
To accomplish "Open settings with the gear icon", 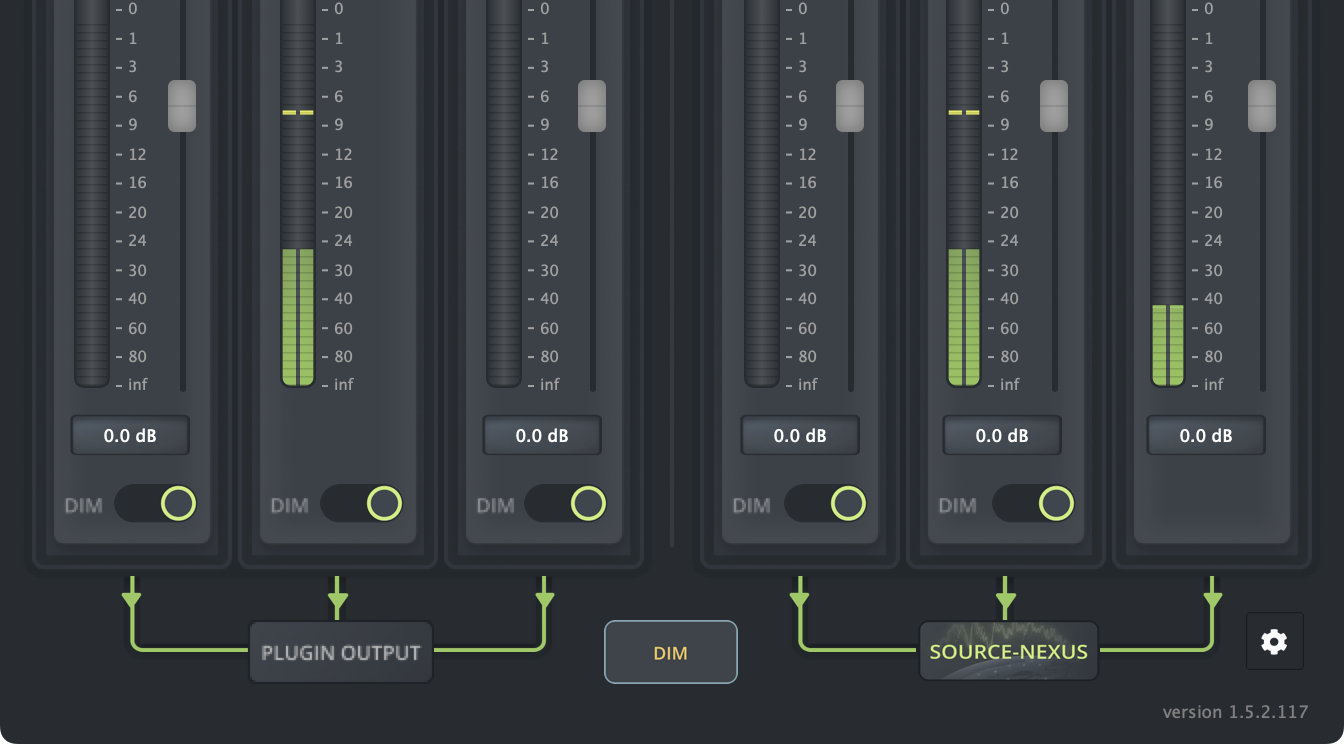I will tap(1274, 641).
